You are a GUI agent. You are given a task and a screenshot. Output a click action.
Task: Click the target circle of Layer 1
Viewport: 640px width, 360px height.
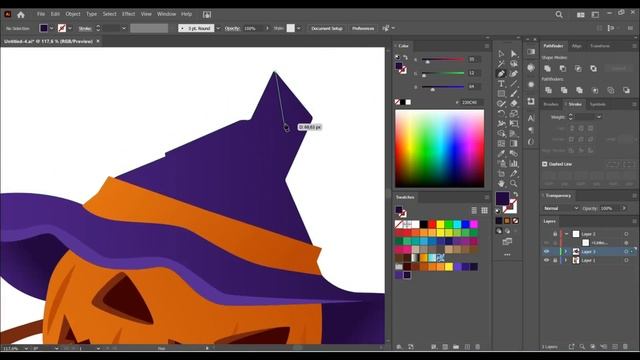pyautogui.click(x=626, y=260)
